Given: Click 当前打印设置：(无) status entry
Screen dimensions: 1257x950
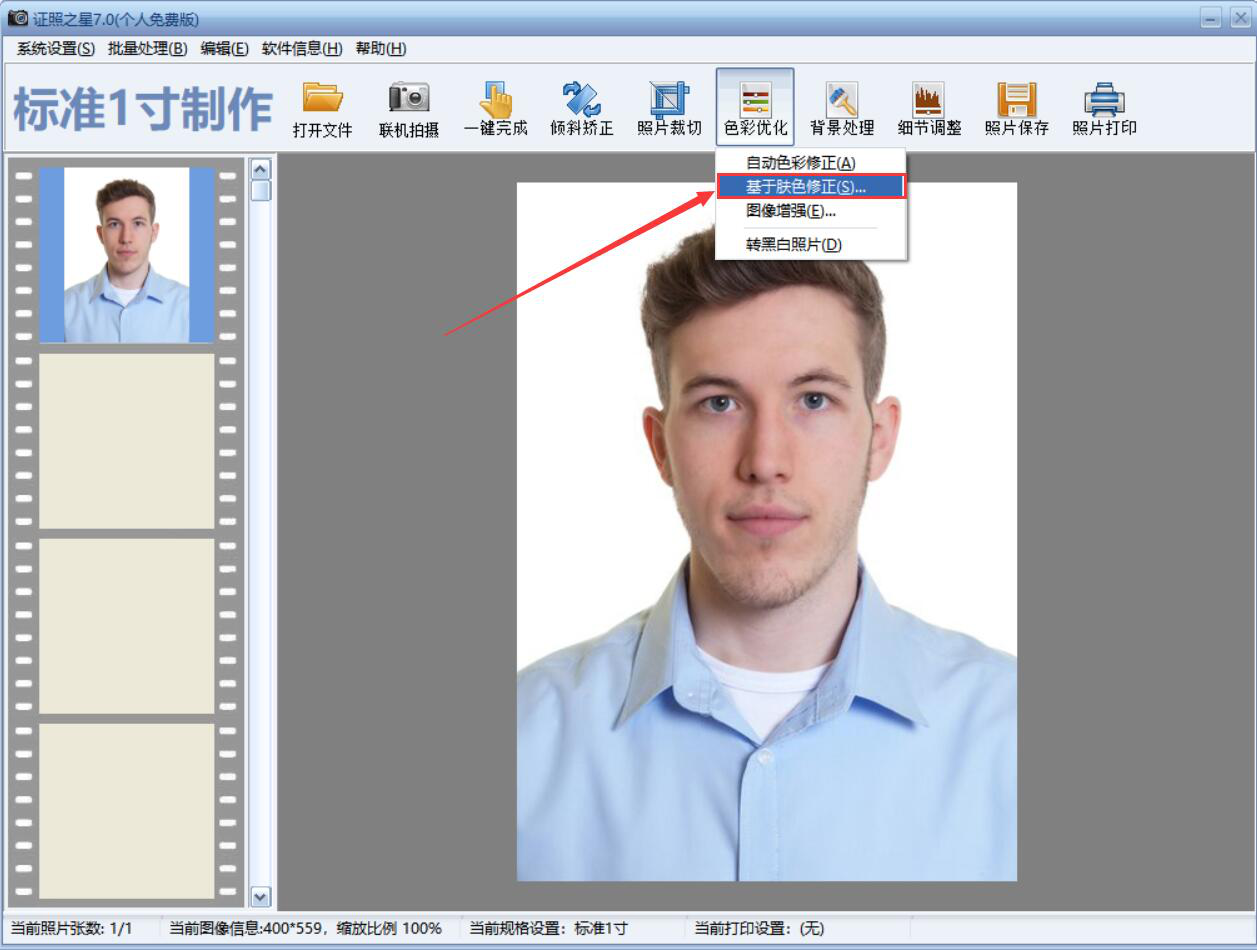Looking at the screenshot, I should tap(759, 928).
